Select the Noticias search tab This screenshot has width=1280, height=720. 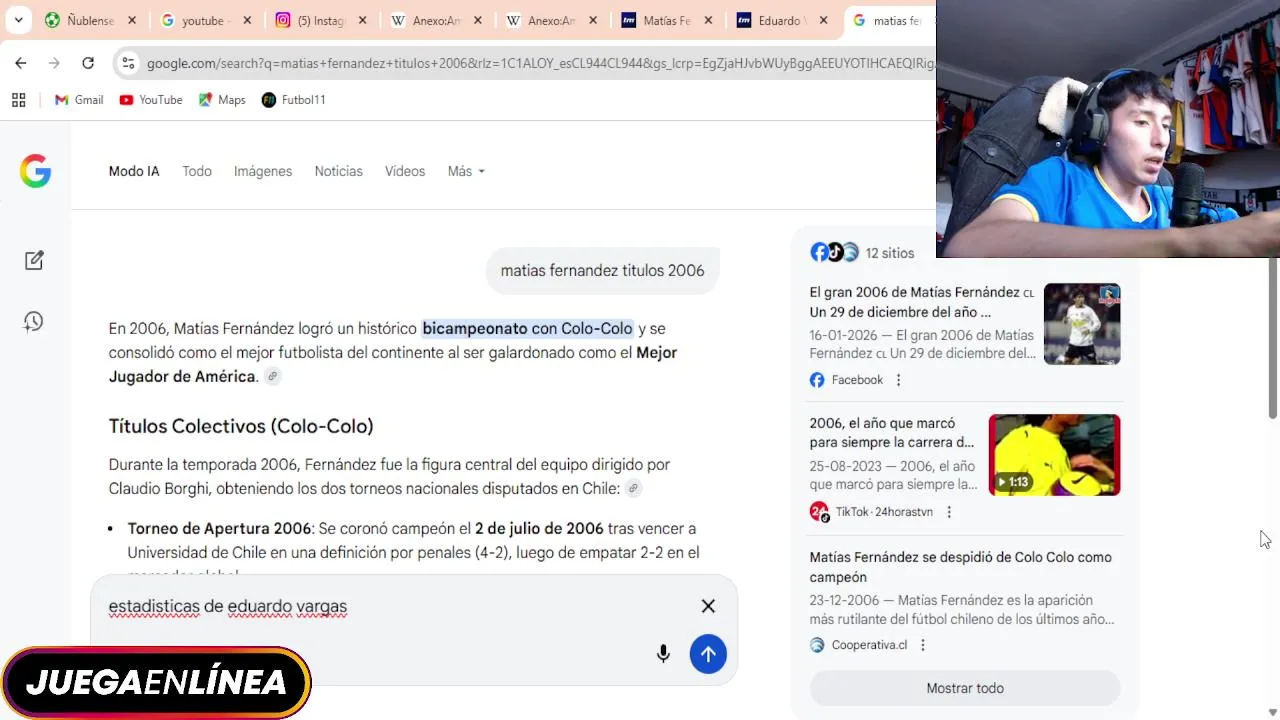(x=338, y=171)
